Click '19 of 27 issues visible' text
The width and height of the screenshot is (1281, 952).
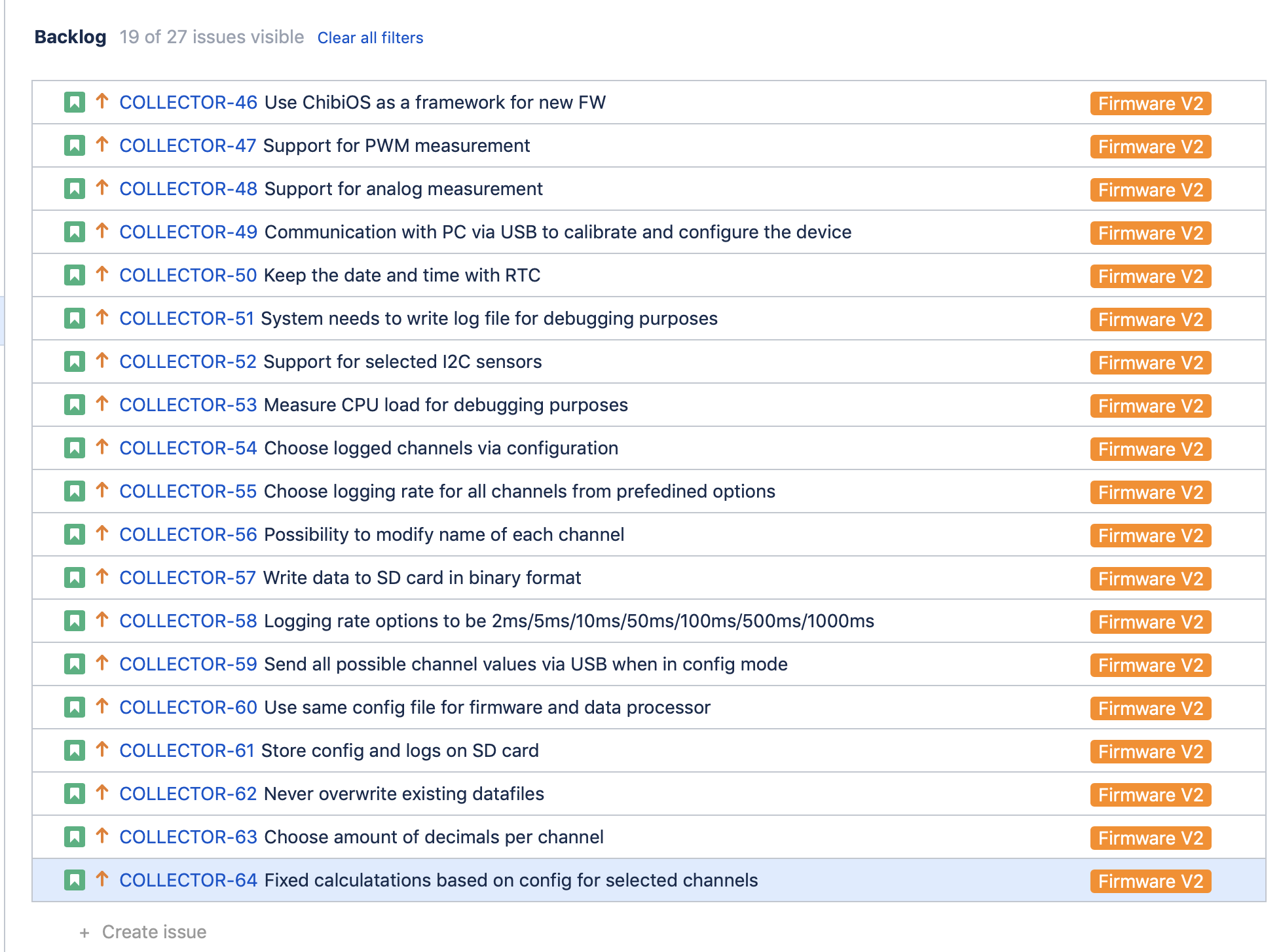pyautogui.click(x=212, y=37)
